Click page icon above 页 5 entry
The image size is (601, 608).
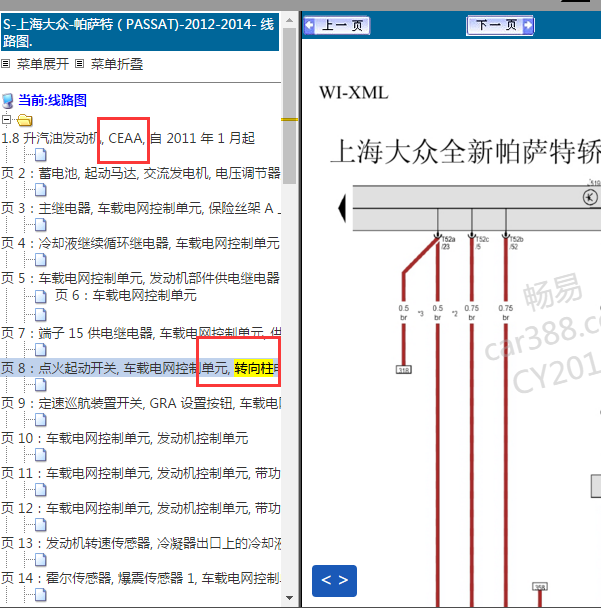click(x=41, y=259)
